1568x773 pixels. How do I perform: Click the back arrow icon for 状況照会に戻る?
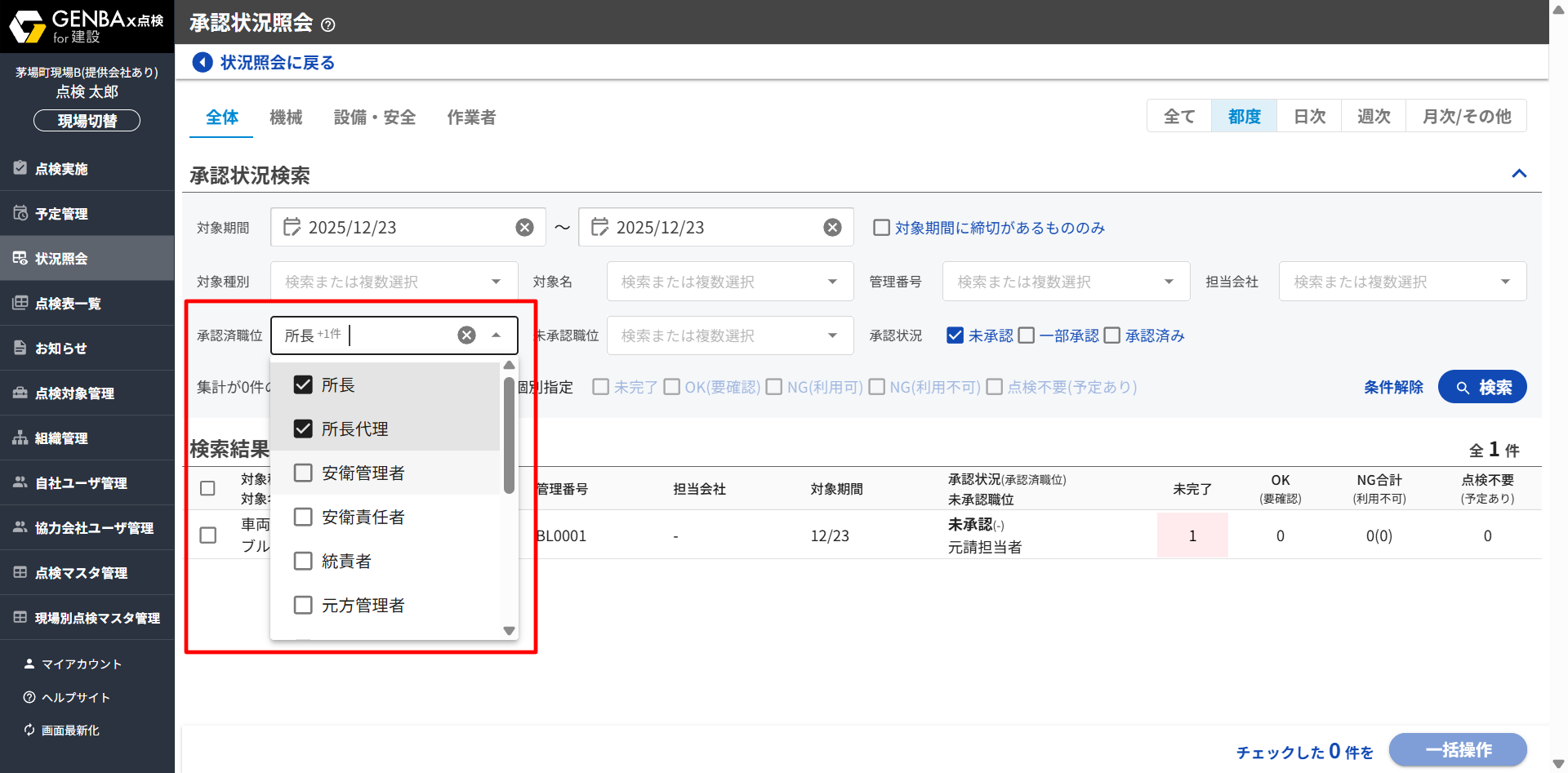point(203,62)
